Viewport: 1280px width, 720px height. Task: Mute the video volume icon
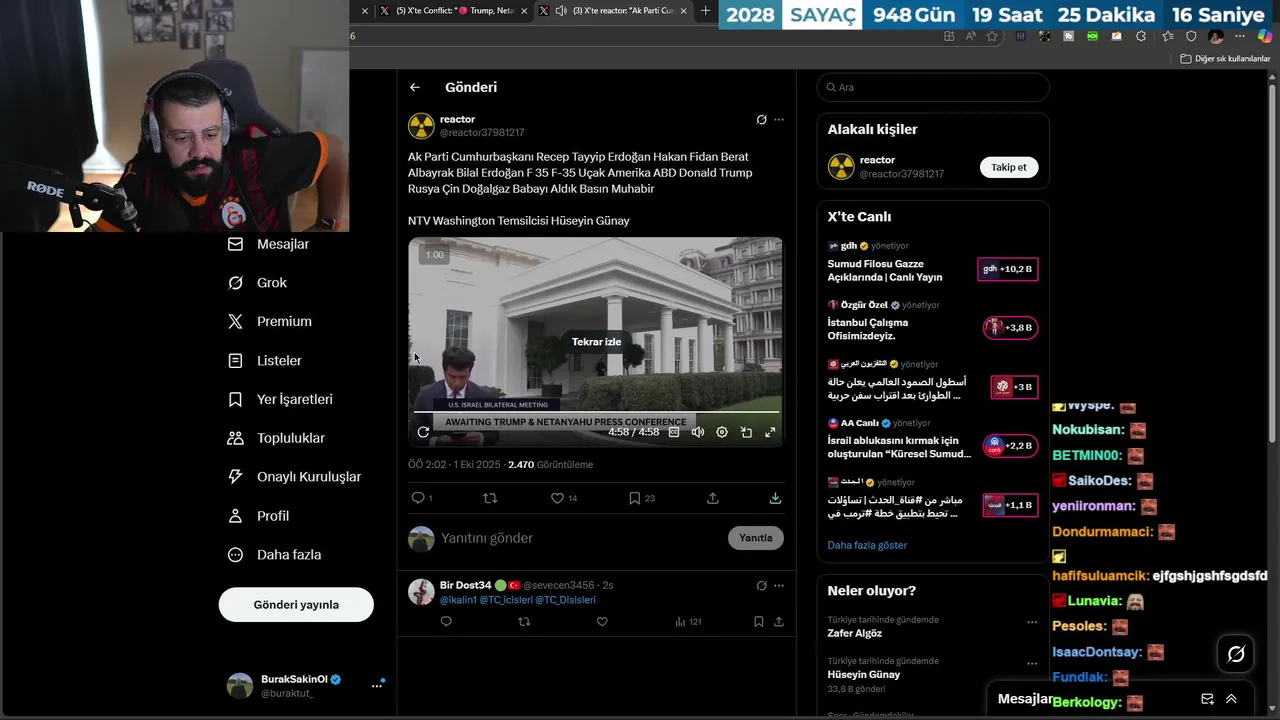[x=698, y=432]
